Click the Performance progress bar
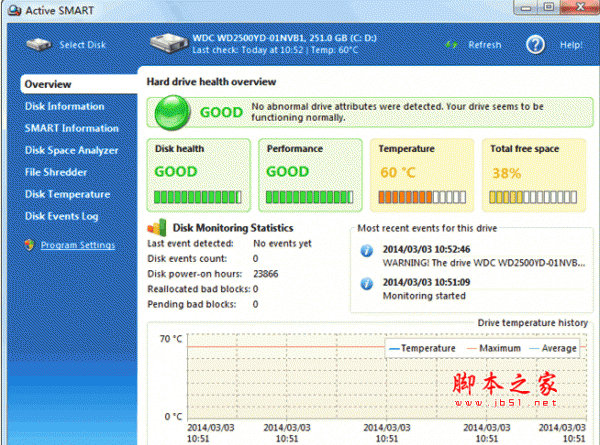 309,197
